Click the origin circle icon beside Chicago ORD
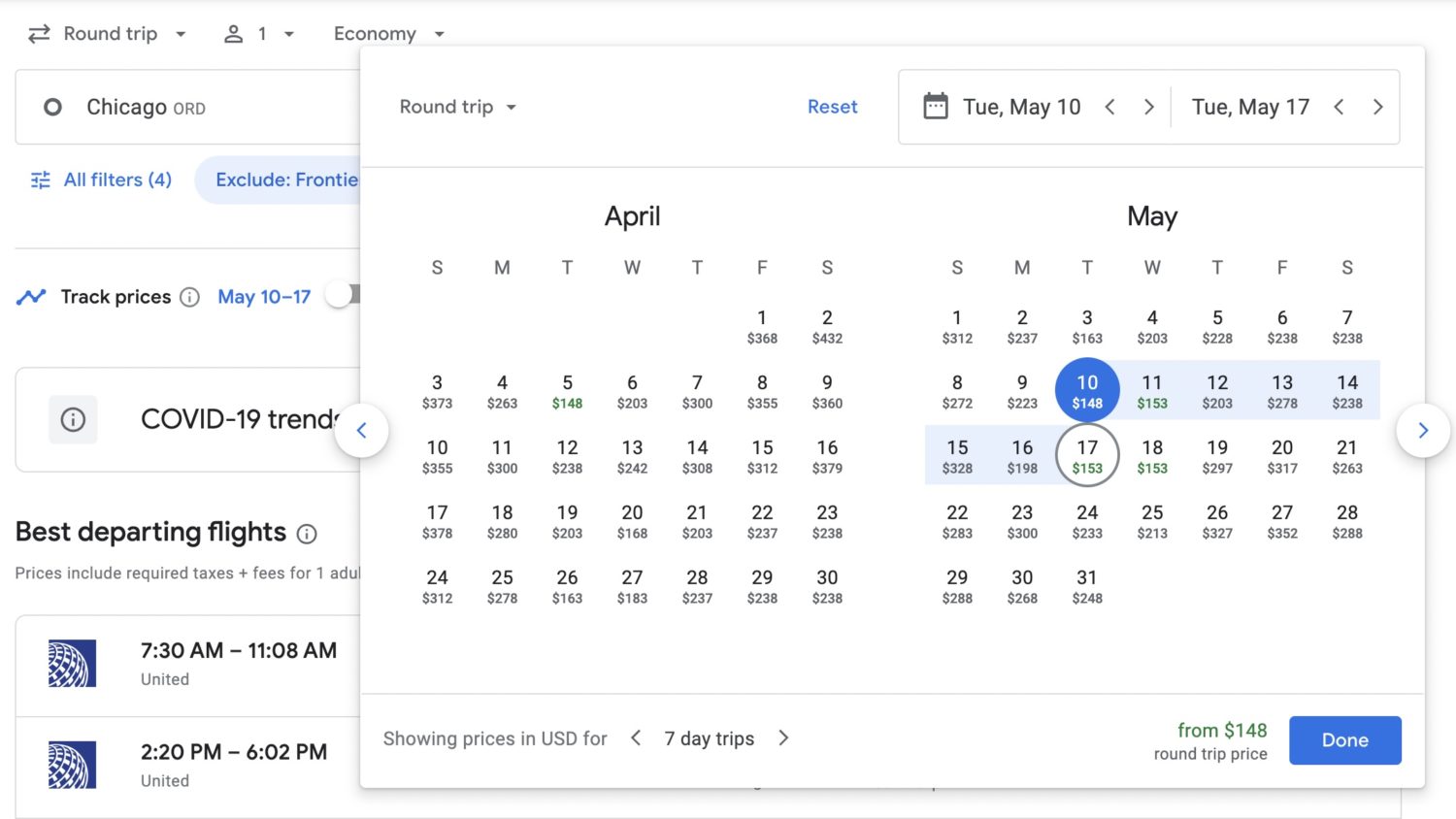 click(x=51, y=107)
